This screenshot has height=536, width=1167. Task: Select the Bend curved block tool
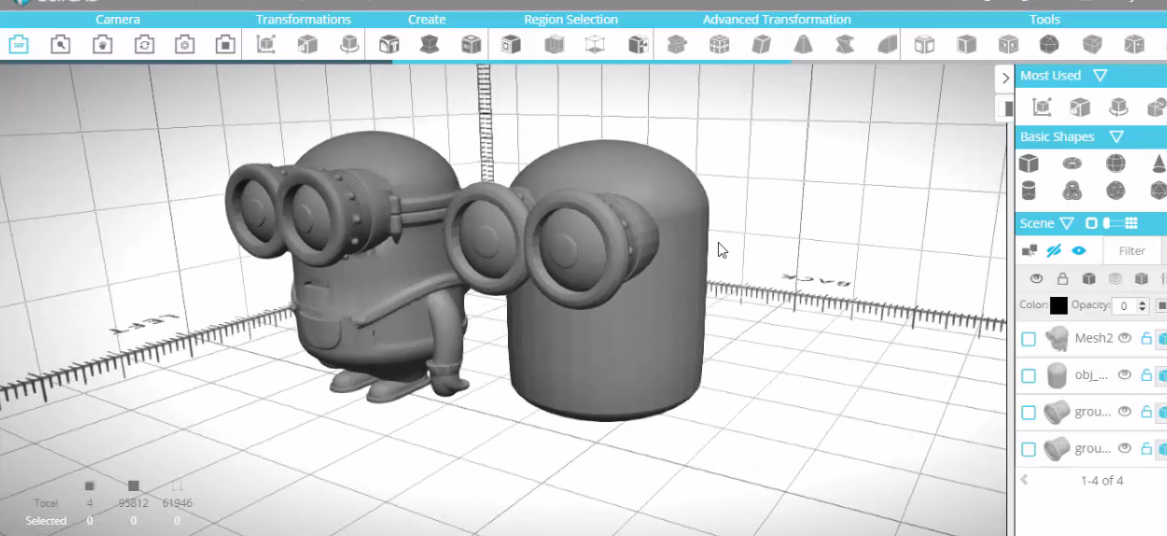pos(886,45)
